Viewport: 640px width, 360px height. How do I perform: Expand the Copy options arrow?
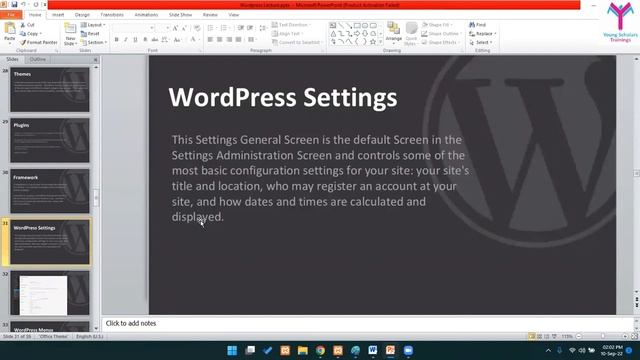coord(41,34)
